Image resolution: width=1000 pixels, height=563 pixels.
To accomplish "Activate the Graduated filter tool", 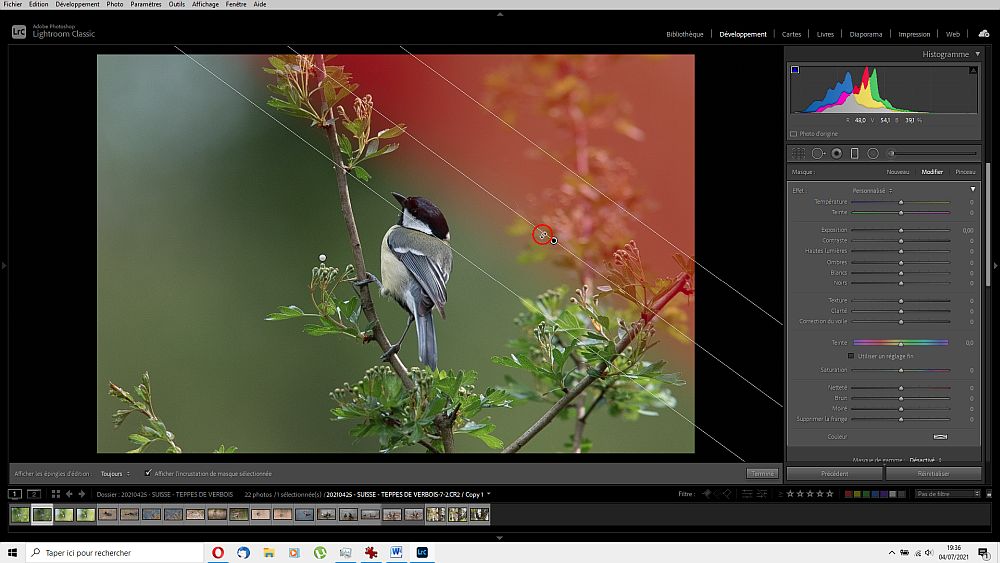I will click(x=854, y=153).
